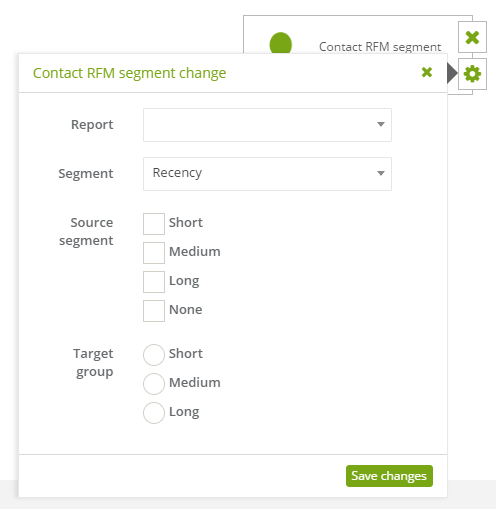
Task: Select Short target group radio button
Action: tap(154, 355)
